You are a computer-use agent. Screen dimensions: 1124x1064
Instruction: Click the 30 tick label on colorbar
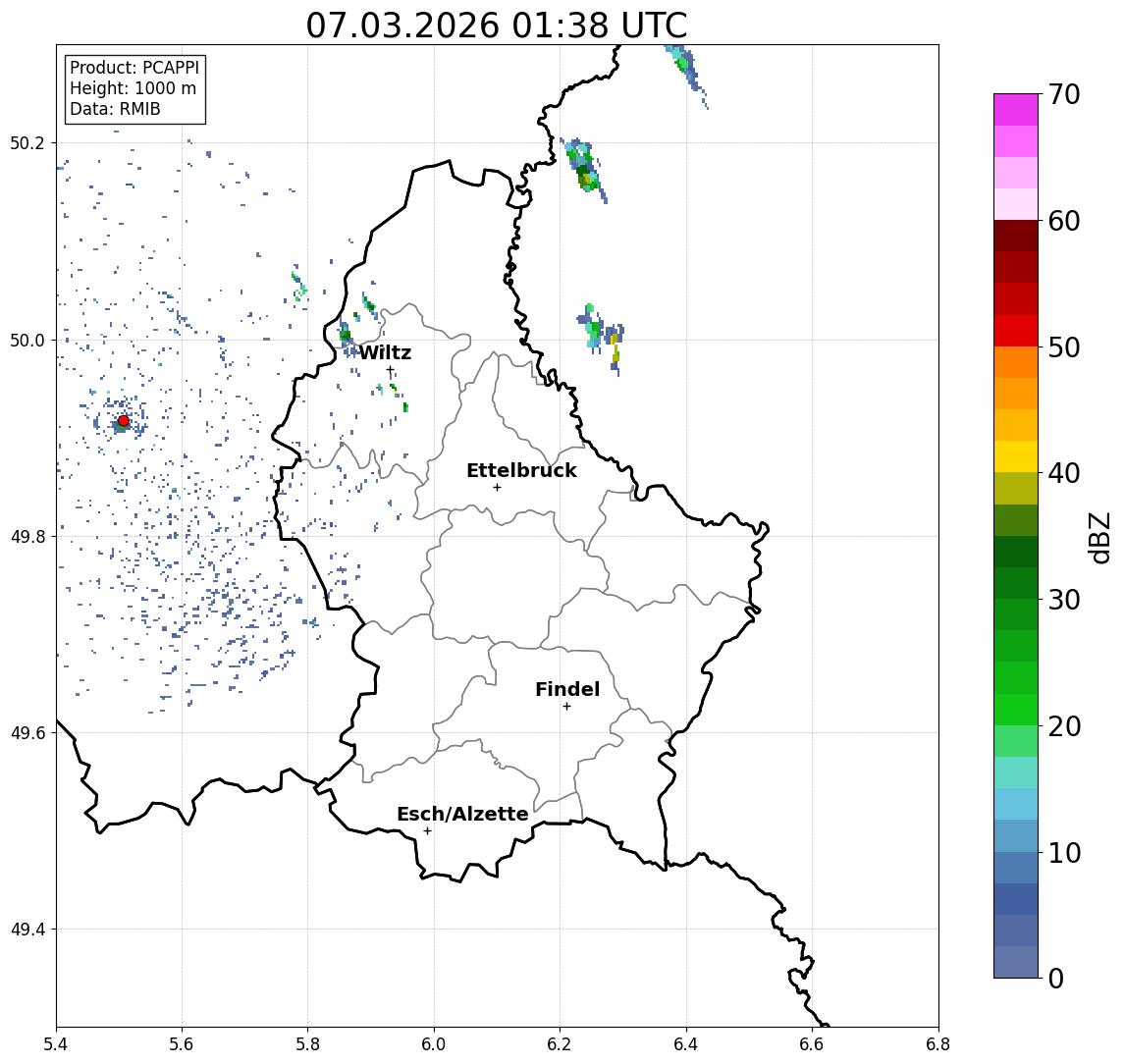pos(1064,600)
